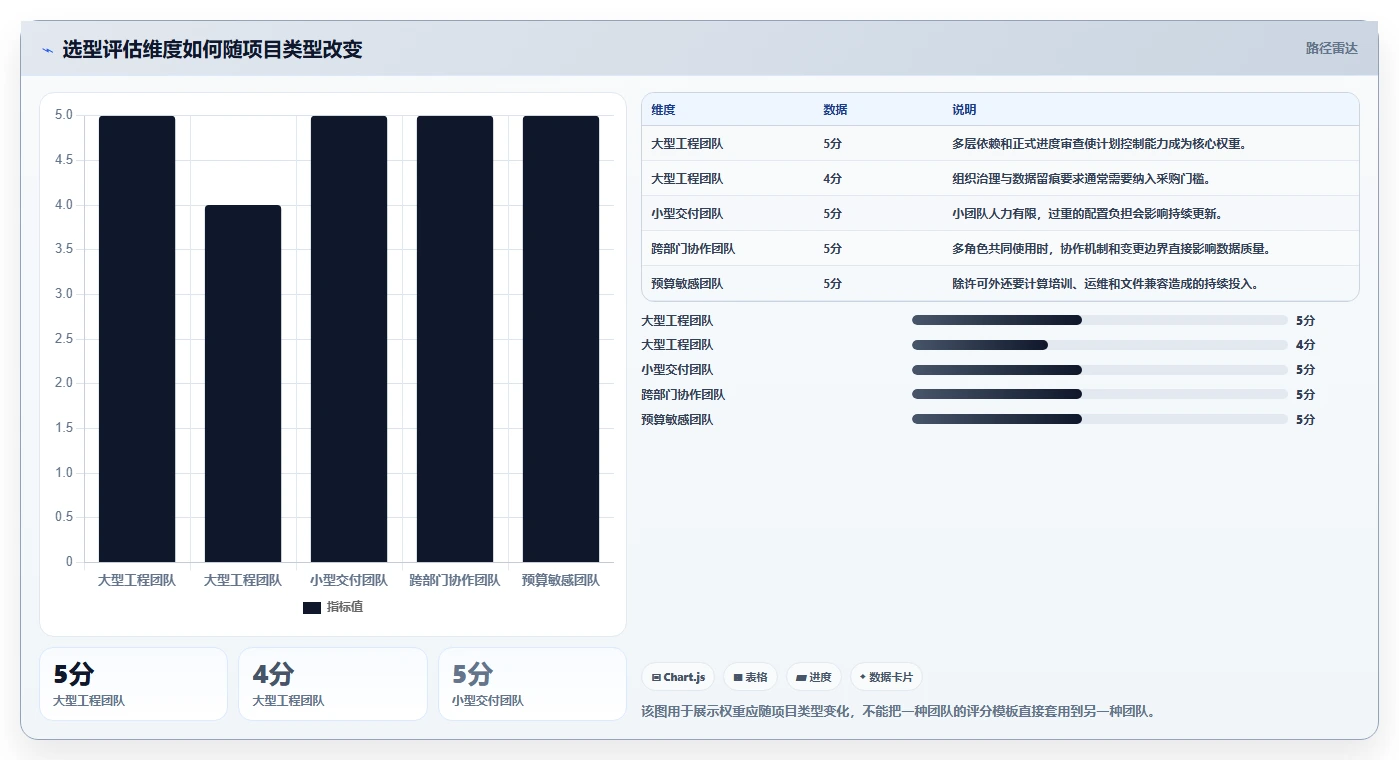
Task: Click the 预算敏感团队 label in the progress list
Action: [x=677, y=420]
